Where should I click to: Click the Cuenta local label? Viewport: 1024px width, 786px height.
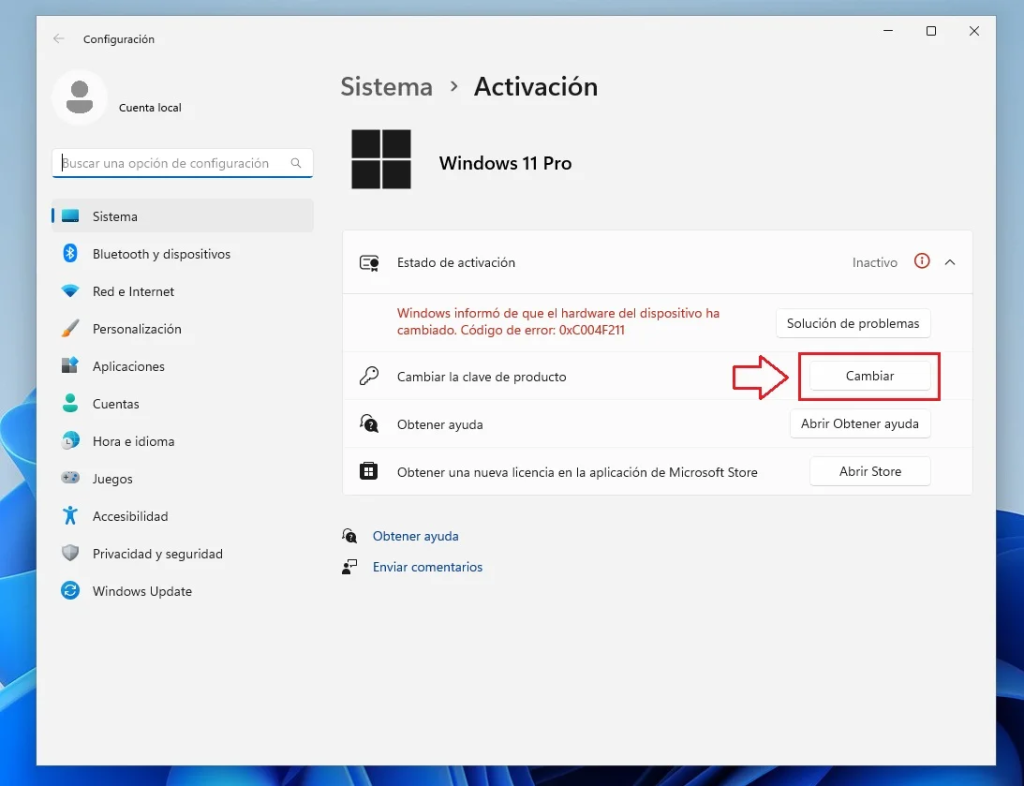tap(150, 108)
